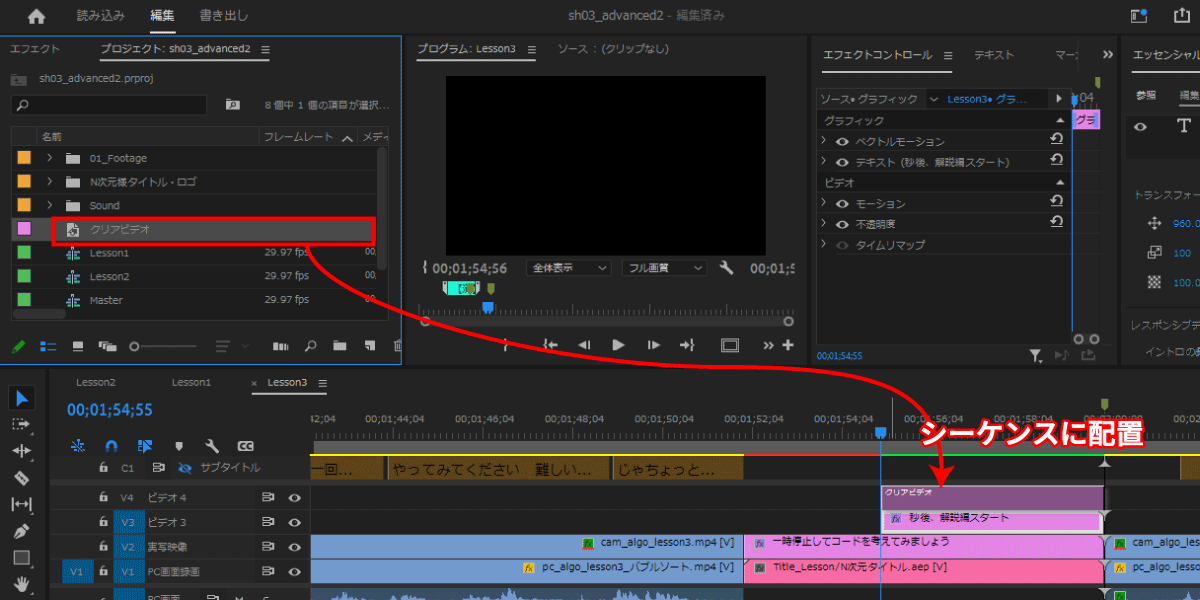
Task: Toggle モーション effect eye on or off
Action: (842, 203)
